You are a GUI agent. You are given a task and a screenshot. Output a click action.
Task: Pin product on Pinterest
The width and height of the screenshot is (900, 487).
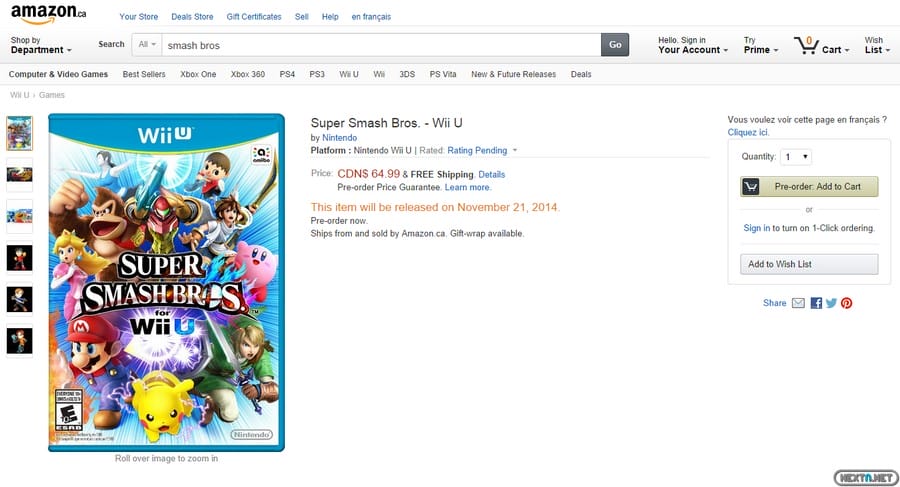847,303
